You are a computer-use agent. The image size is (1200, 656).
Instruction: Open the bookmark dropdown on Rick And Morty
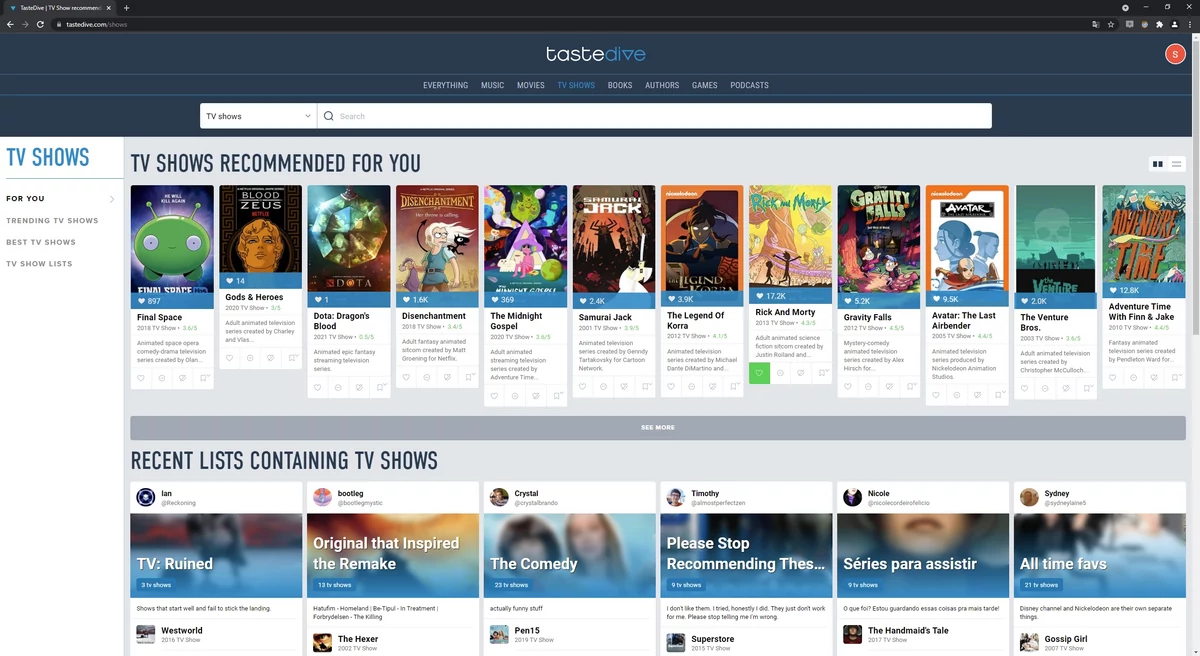(x=821, y=373)
